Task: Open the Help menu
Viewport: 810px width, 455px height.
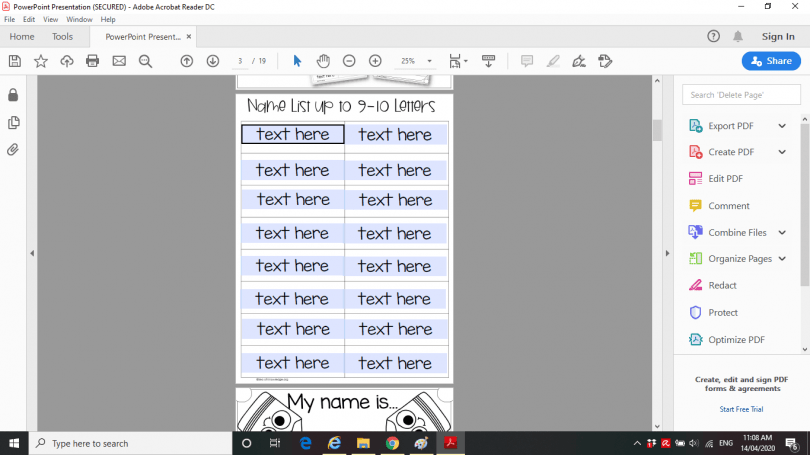Action: [x=108, y=20]
